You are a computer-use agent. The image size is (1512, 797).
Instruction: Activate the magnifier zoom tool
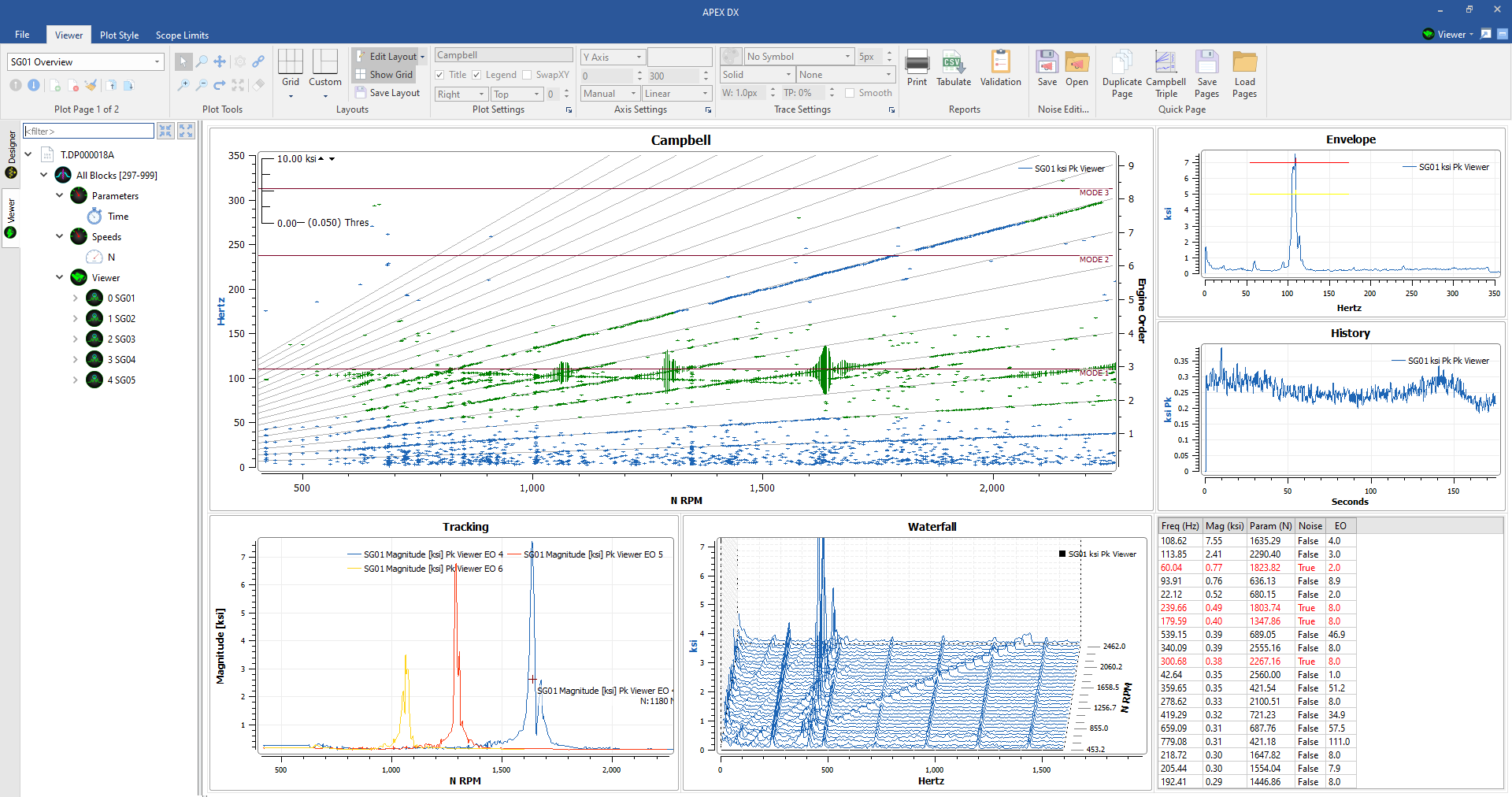tap(202, 61)
